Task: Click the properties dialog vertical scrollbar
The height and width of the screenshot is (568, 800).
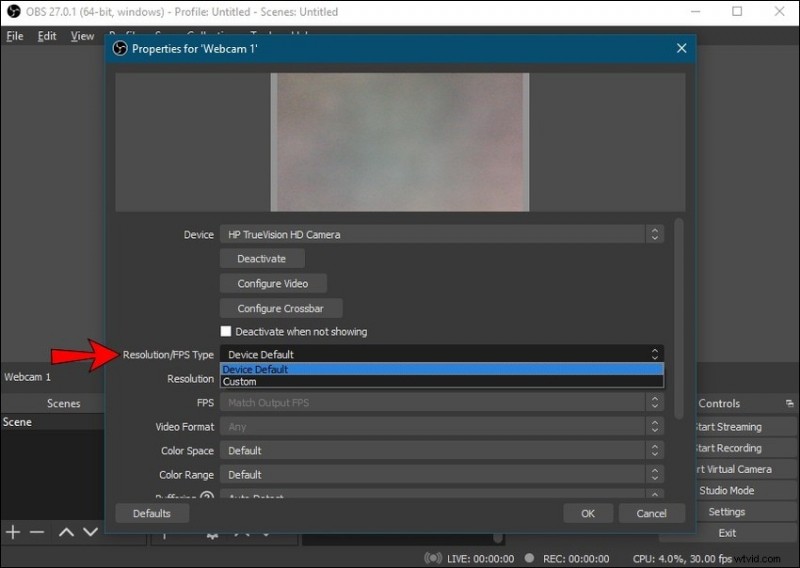Action: (679, 320)
